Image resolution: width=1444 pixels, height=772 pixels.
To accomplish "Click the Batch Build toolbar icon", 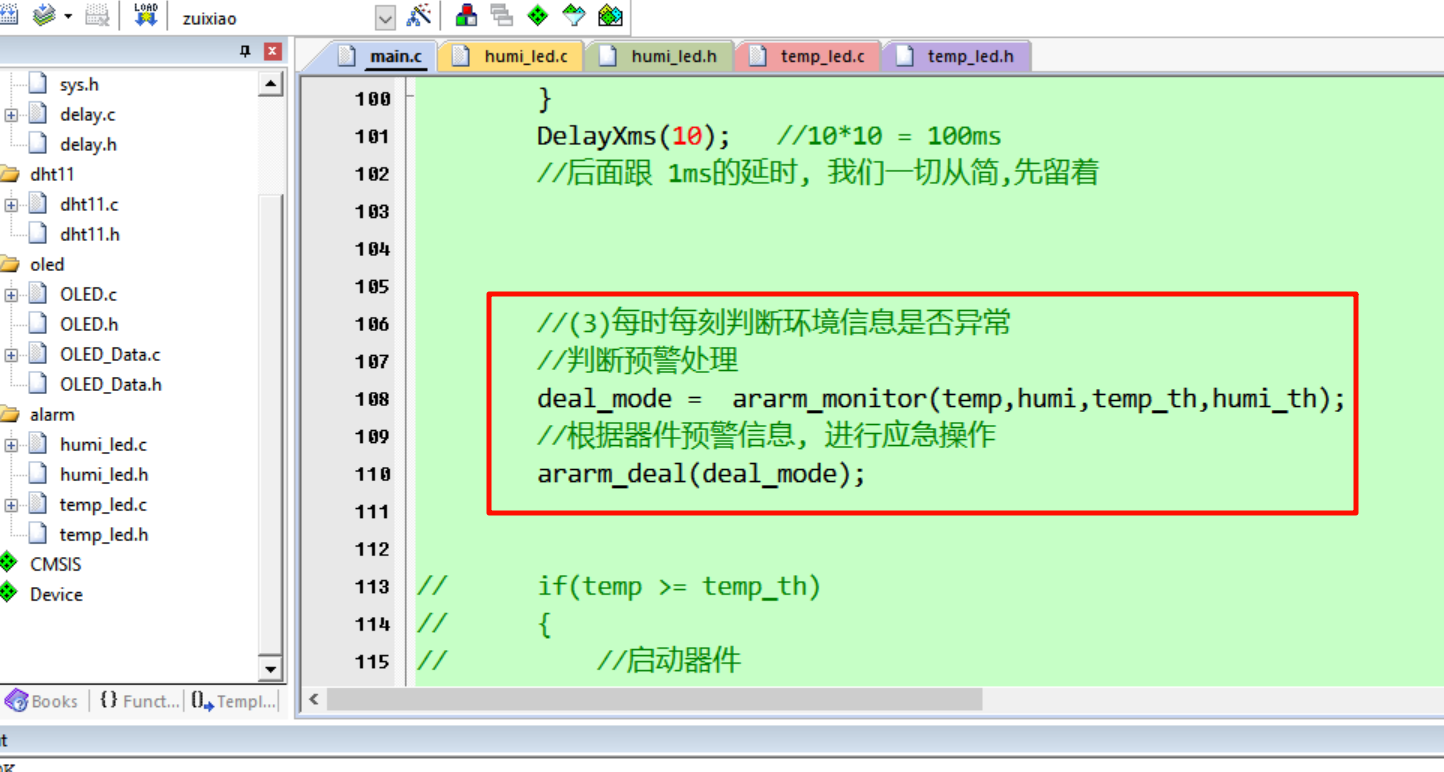I will (x=43, y=15).
